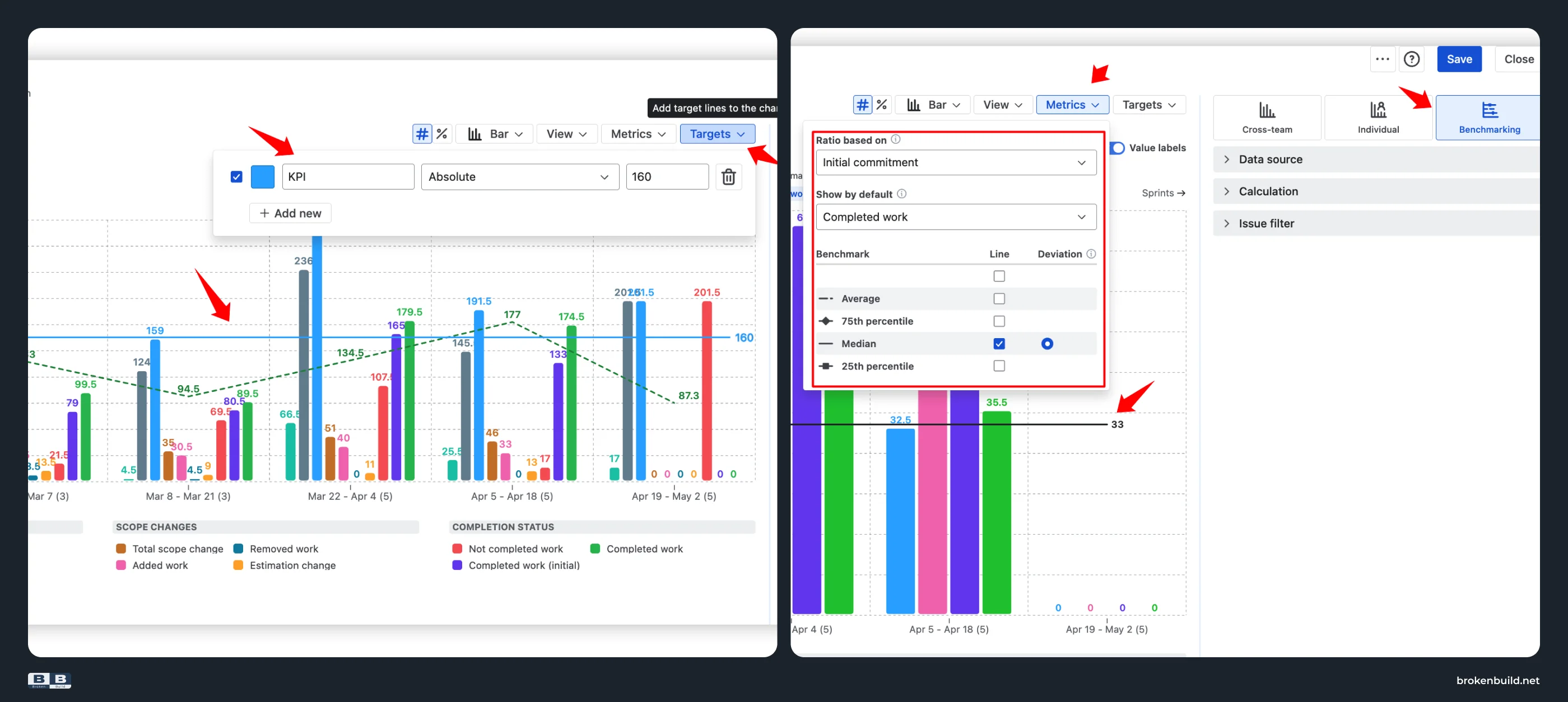Screen dimensions: 1568x702
Task: Switch to the Benchmarking tab
Action: [x=1488, y=118]
